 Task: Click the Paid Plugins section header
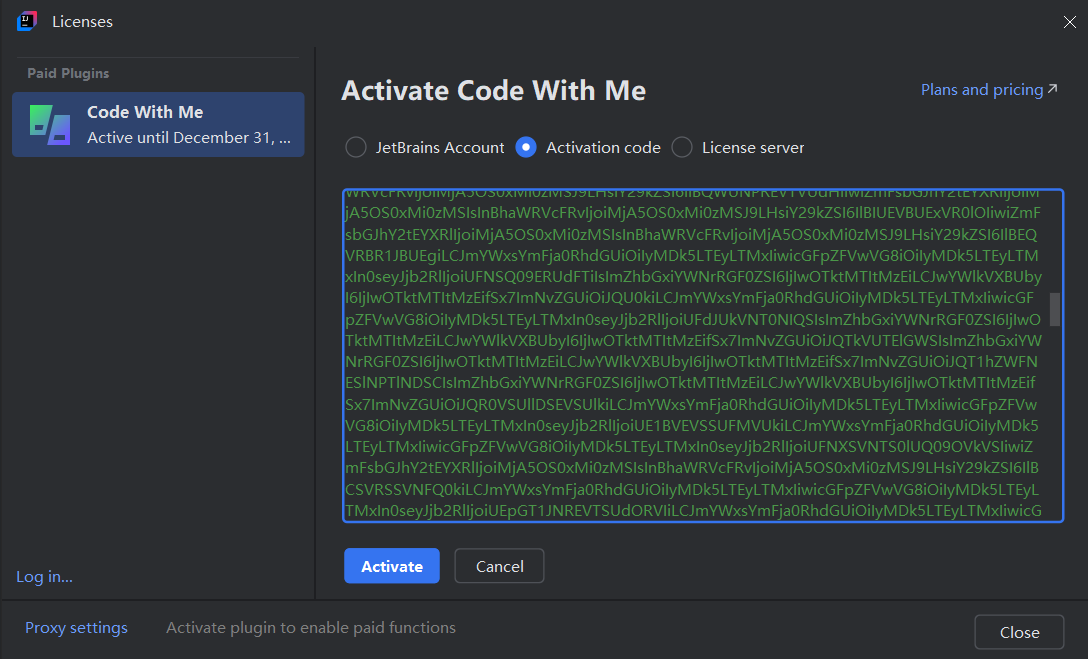point(68,73)
